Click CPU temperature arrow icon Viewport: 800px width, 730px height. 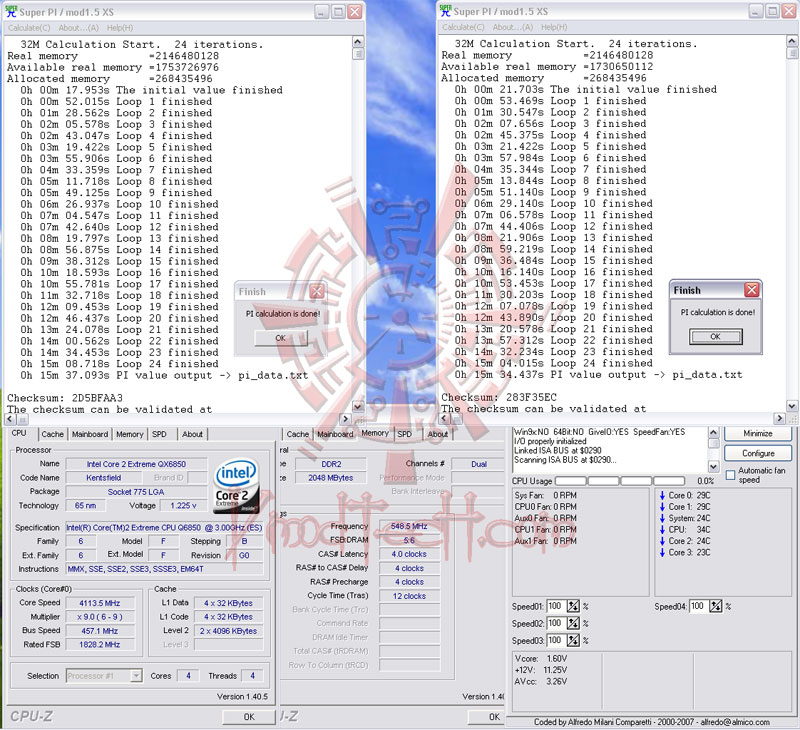pyautogui.click(x=662, y=530)
